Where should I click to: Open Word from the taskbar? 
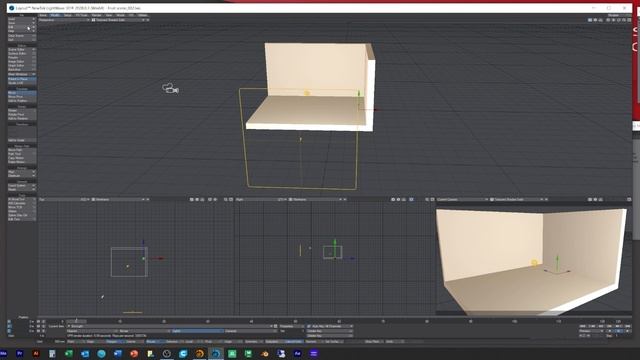point(118,353)
